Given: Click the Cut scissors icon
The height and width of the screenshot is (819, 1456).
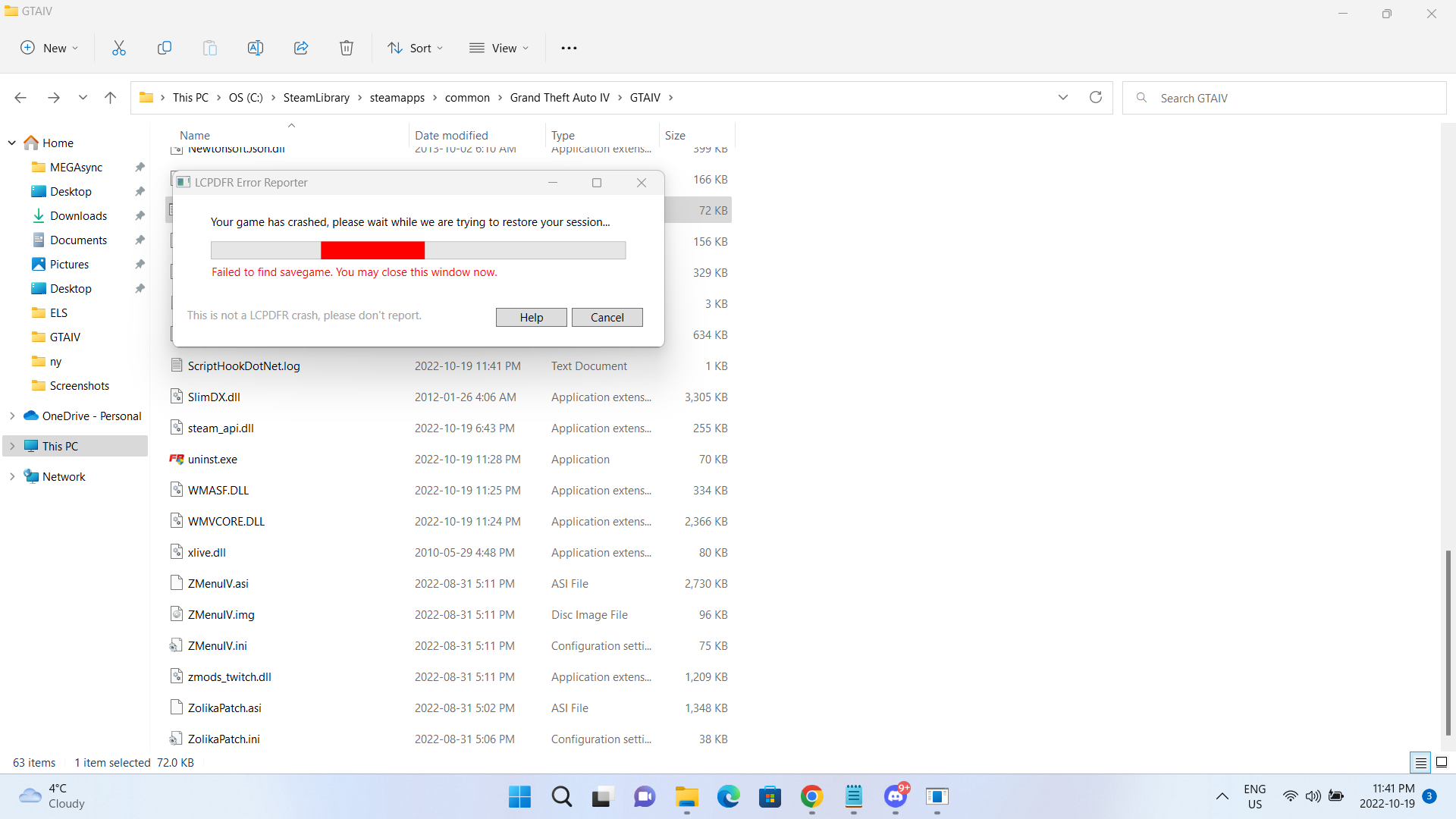Looking at the screenshot, I should coord(119,48).
